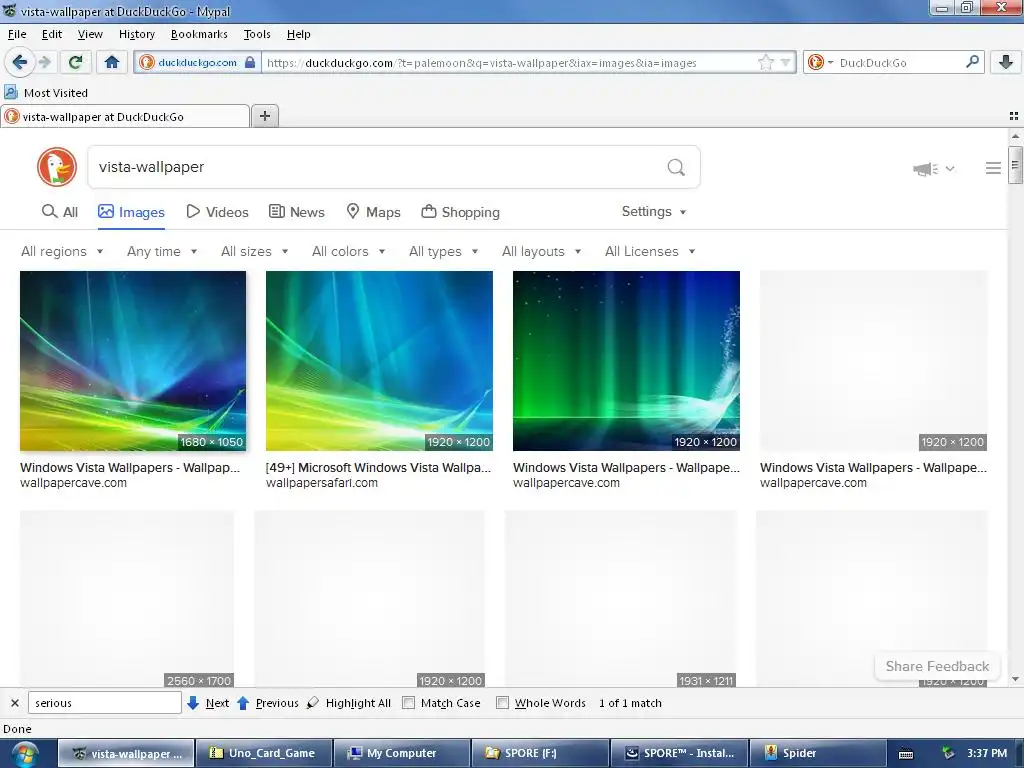Switch to the Maps results tab
Viewport: 1024px width, 768px height.
(374, 212)
